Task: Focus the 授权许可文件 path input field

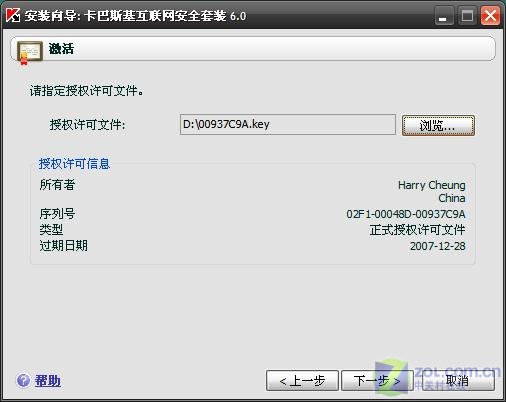Action: coord(288,124)
